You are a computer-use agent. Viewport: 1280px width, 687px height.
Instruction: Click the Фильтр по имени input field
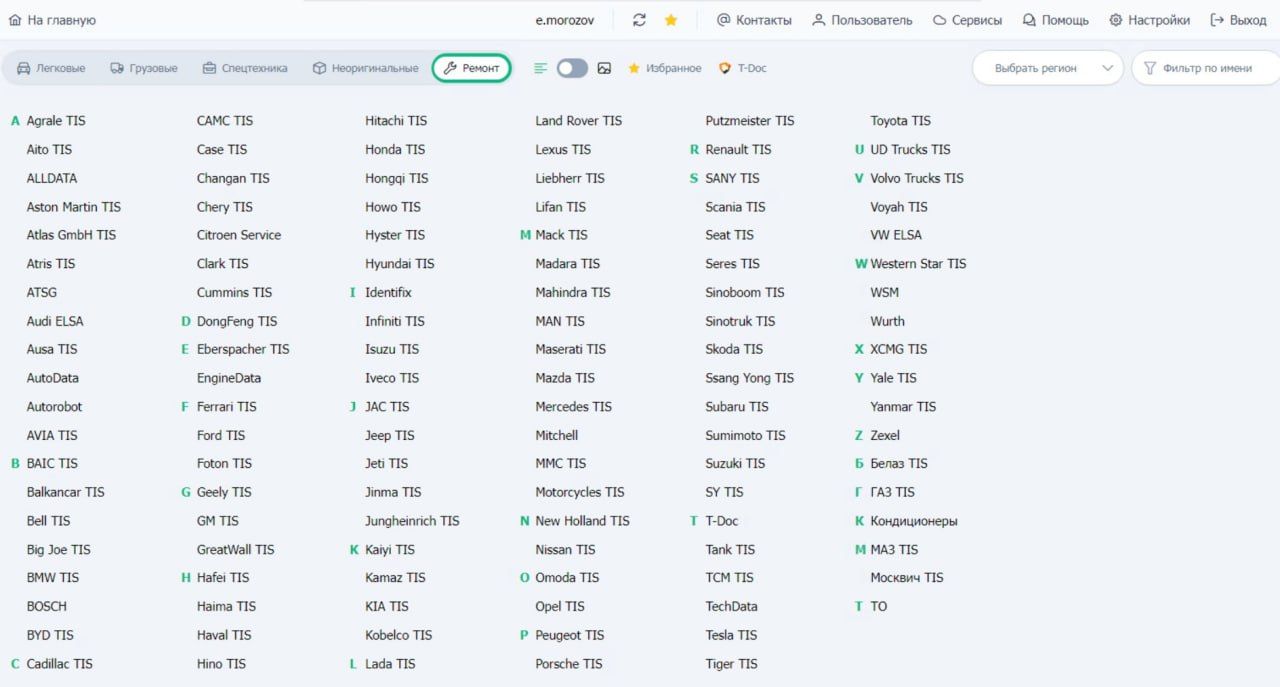(1207, 68)
